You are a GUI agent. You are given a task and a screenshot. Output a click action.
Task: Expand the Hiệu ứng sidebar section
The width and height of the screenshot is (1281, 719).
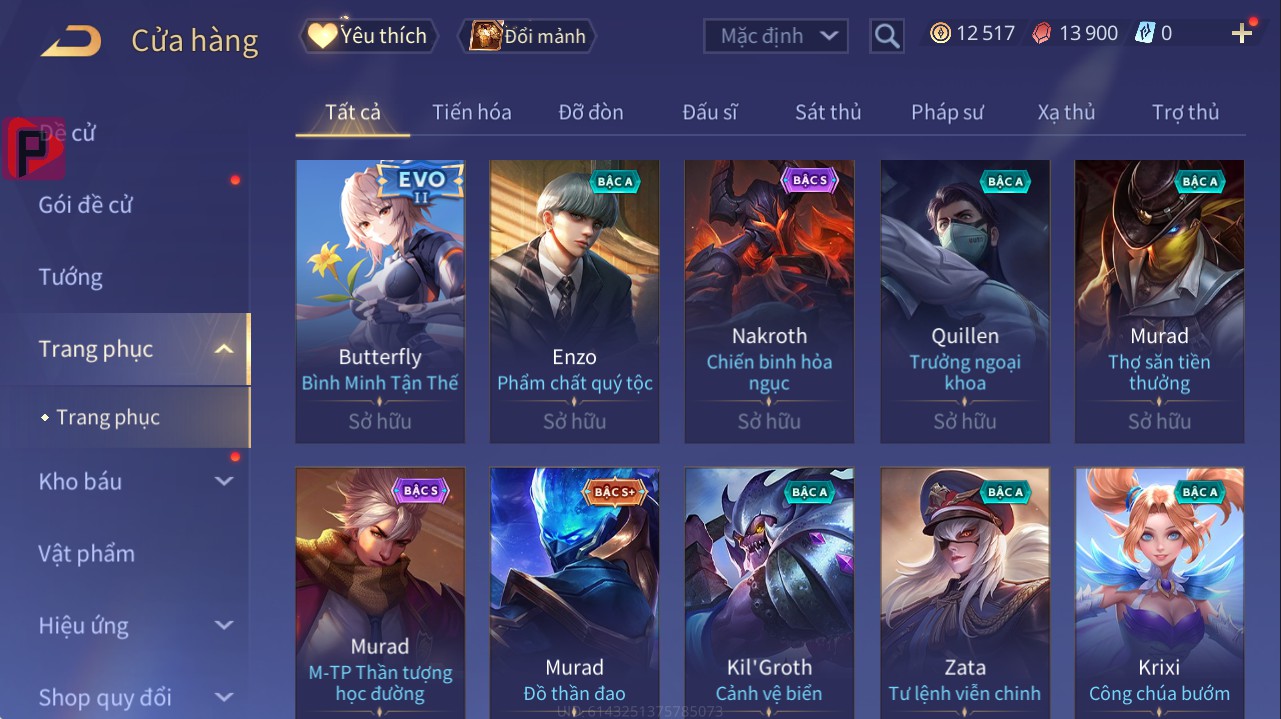pyautogui.click(x=224, y=625)
